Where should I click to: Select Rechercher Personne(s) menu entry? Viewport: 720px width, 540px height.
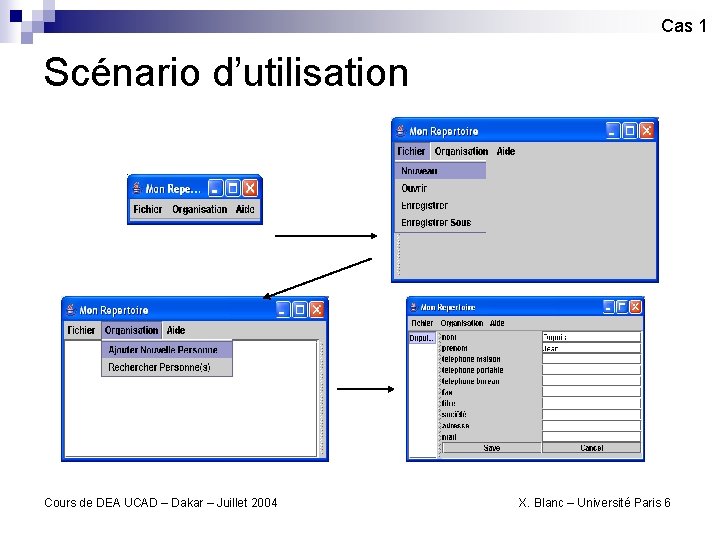pos(167,367)
